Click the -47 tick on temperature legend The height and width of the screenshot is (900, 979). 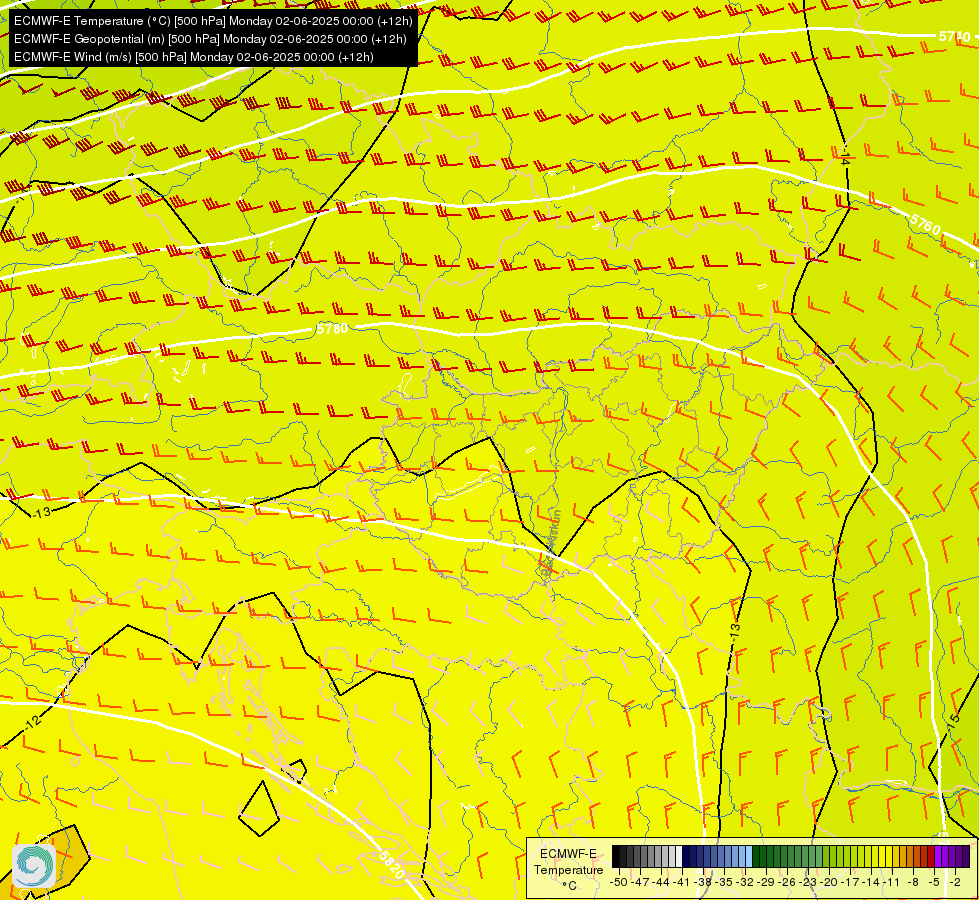coord(639,882)
